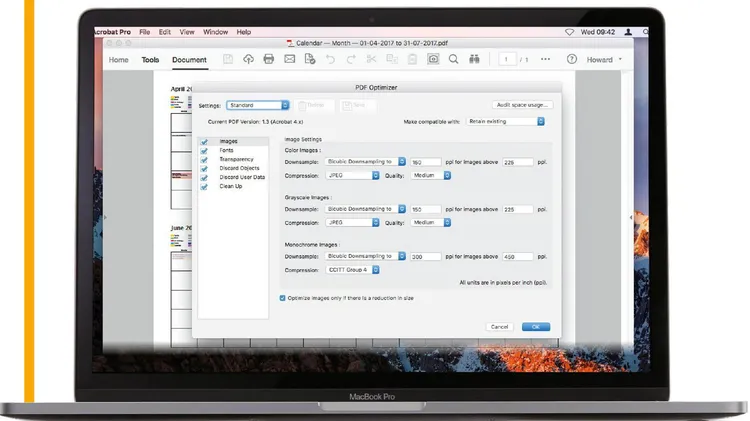This screenshot has width=750, height=421.
Task: Click the email envelope icon
Action: [289, 59]
